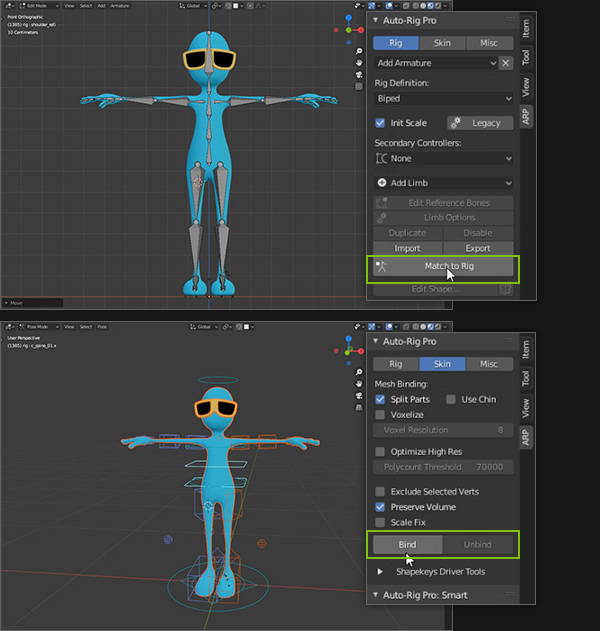Screen dimensions: 600x631
Task: Open Secondary Controllers None dropdown
Action: [x=443, y=158]
